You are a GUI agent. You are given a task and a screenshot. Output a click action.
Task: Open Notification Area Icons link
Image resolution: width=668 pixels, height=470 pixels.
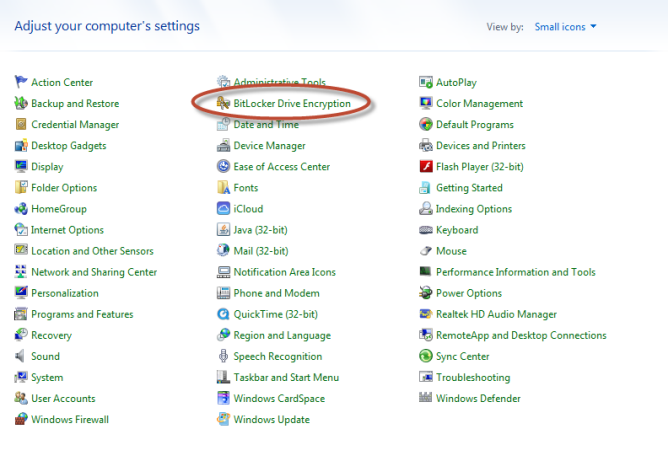(x=285, y=272)
